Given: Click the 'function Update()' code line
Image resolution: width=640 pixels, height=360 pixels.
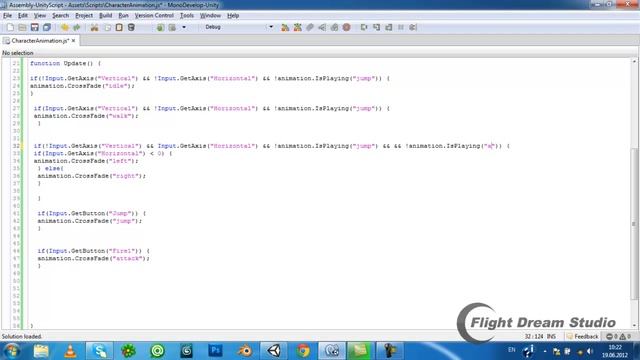Looking at the screenshot, I should [x=65, y=64].
